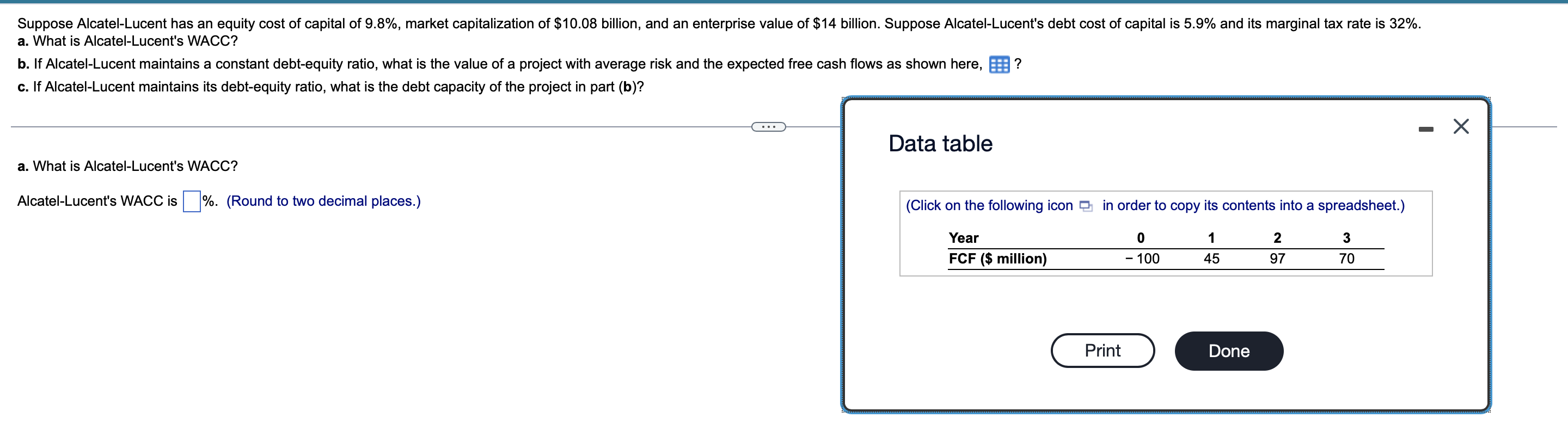
Task: Click the Year 3 column header
Action: coord(1346,238)
